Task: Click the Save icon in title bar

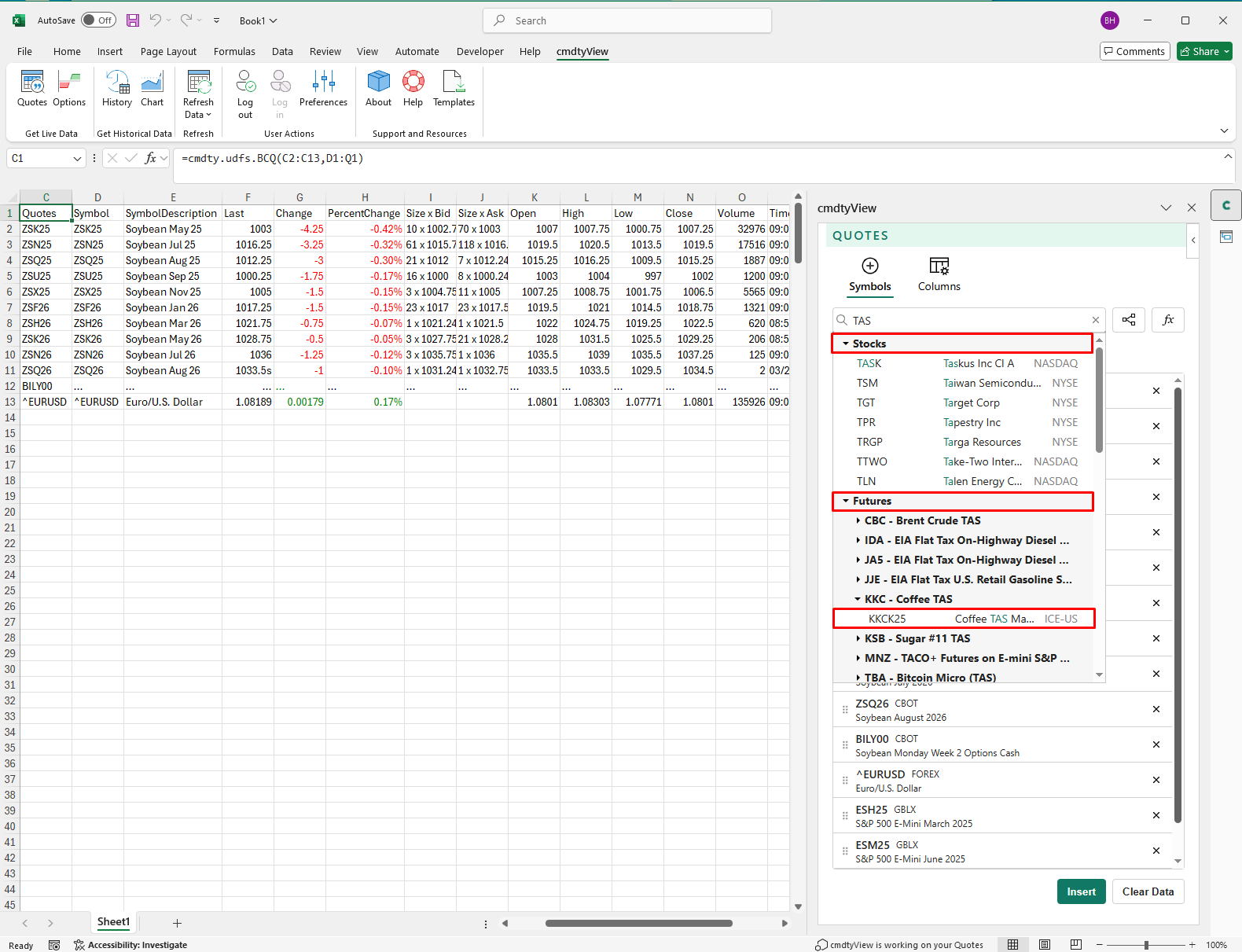Action: [x=133, y=20]
